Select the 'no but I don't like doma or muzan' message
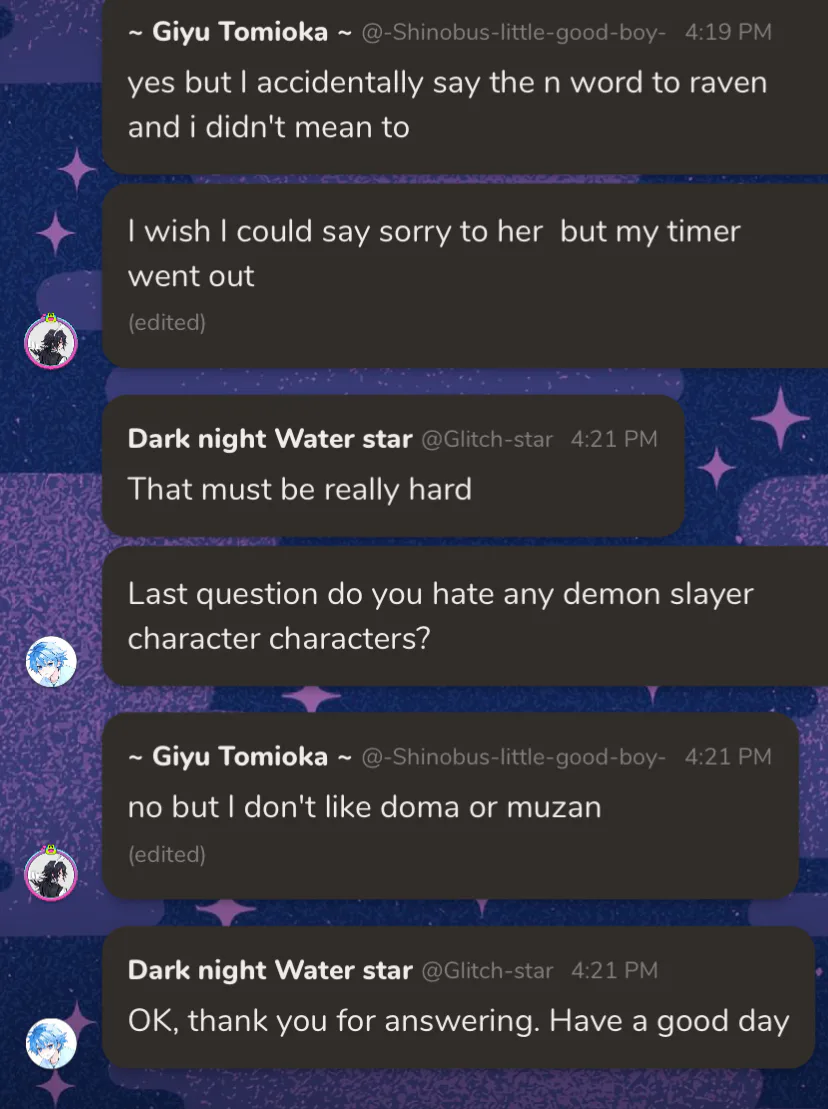 click(364, 807)
